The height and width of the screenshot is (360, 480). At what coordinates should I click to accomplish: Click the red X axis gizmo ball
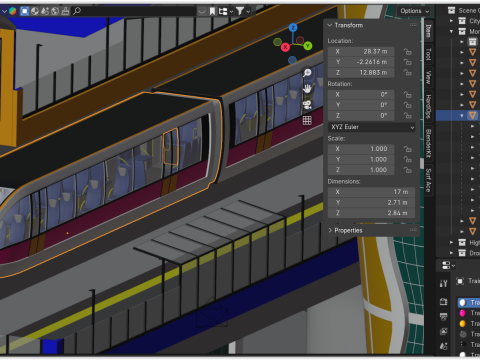[285, 47]
